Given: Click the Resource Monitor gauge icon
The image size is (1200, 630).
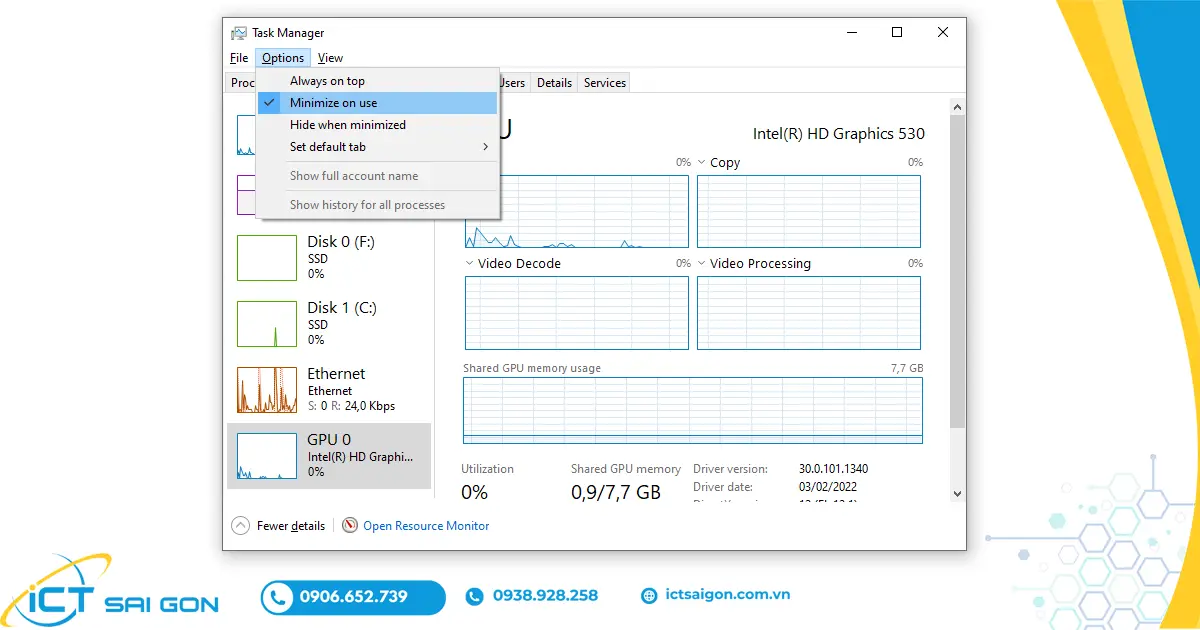Looking at the screenshot, I should click(350, 525).
